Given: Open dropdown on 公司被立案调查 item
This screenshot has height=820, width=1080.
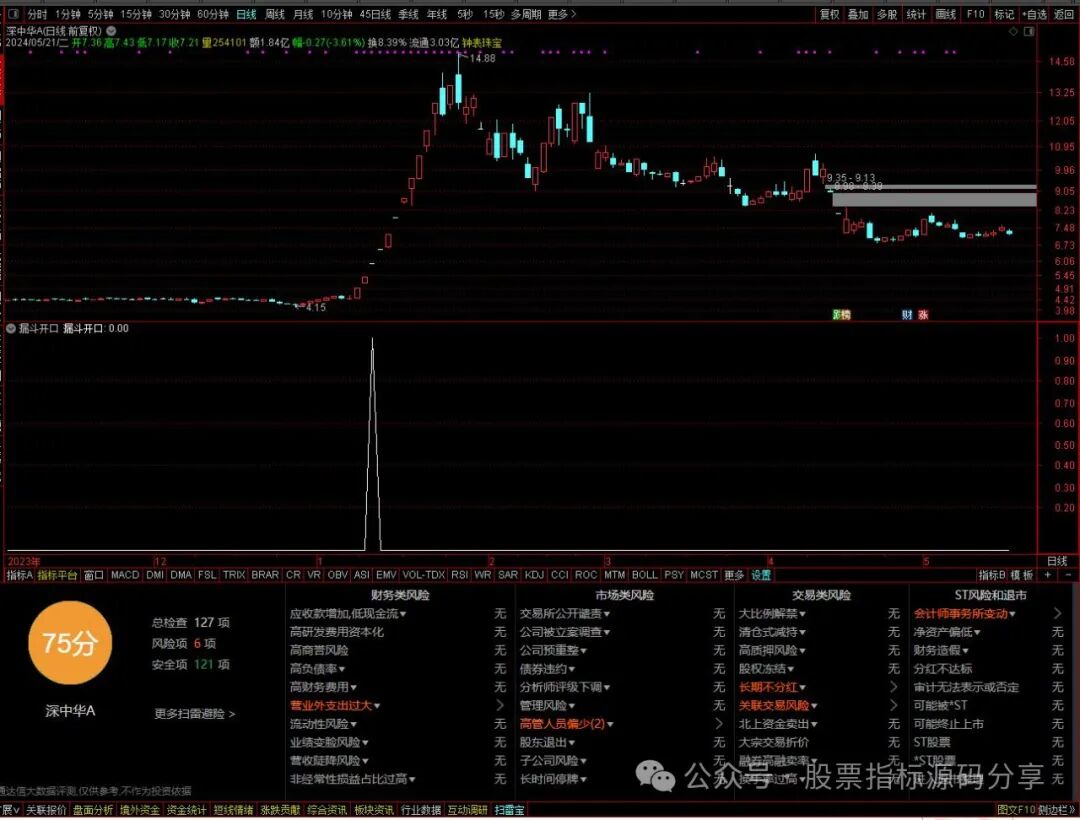Looking at the screenshot, I should 606,632.
